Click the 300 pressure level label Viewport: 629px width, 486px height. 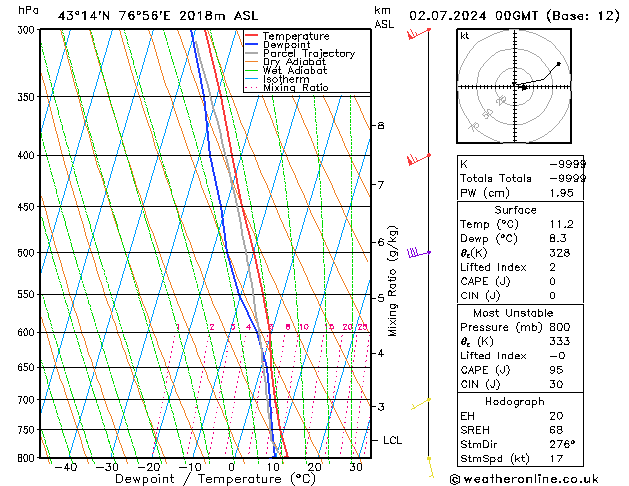tap(28, 30)
